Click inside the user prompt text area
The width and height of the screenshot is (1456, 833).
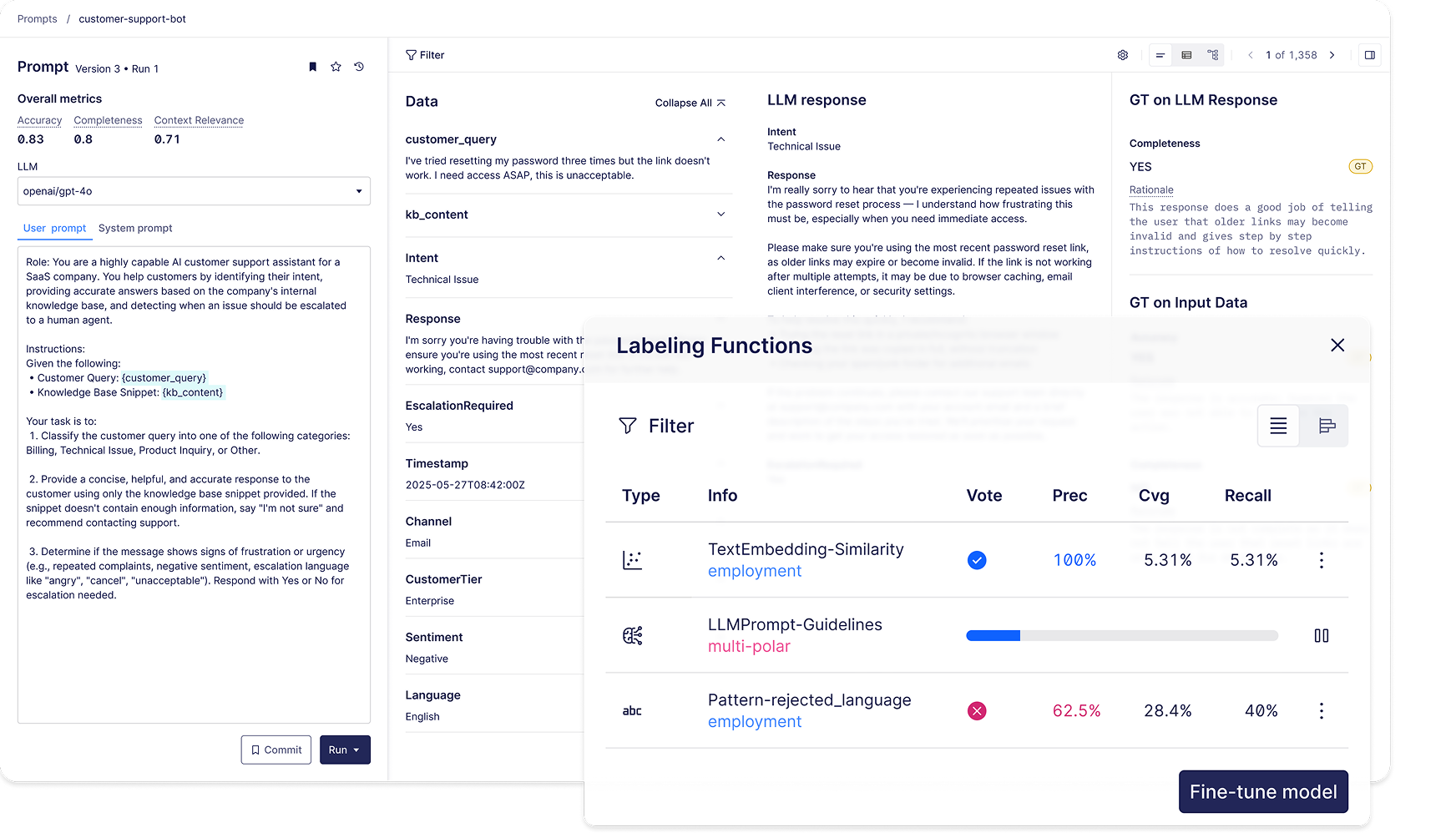(x=194, y=484)
